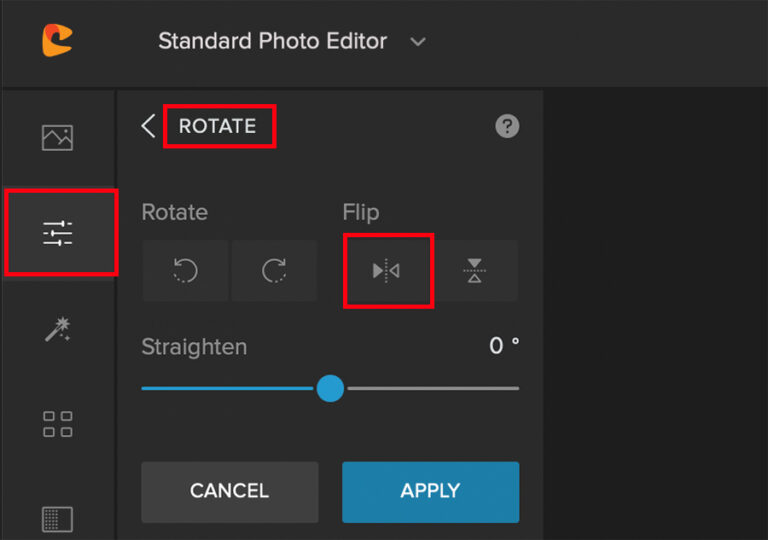Click the gray right side of Straighten track
Viewport: 768px width, 540px height.
433,388
